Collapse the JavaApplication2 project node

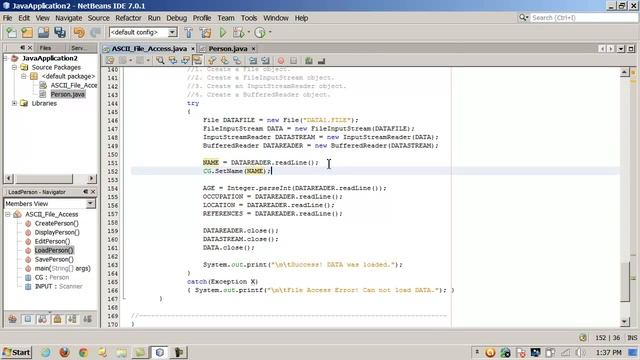[x=6, y=58]
